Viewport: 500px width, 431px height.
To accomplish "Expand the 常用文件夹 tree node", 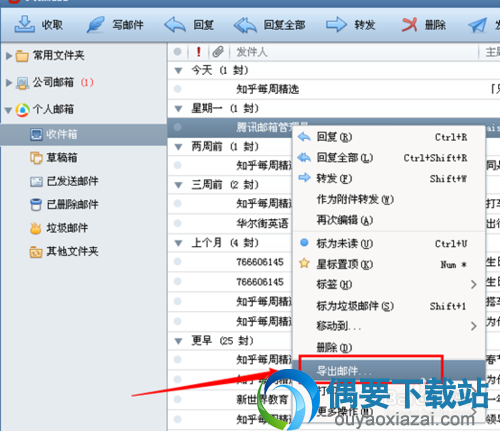I will tap(9, 56).
